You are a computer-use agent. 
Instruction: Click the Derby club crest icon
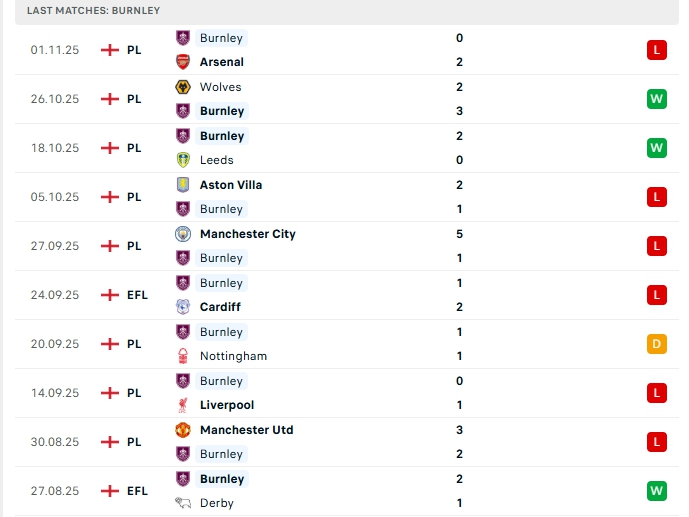[183, 503]
